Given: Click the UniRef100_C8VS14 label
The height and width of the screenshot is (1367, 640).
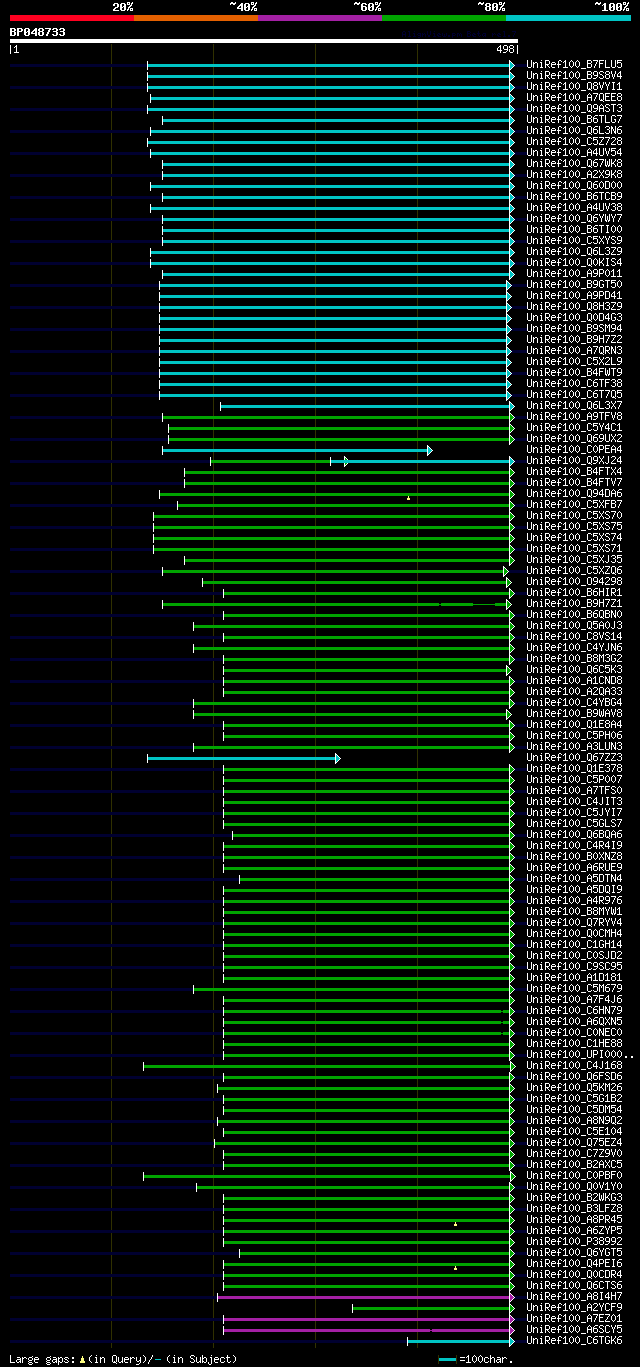Looking at the screenshot, I should click(574, 637).
